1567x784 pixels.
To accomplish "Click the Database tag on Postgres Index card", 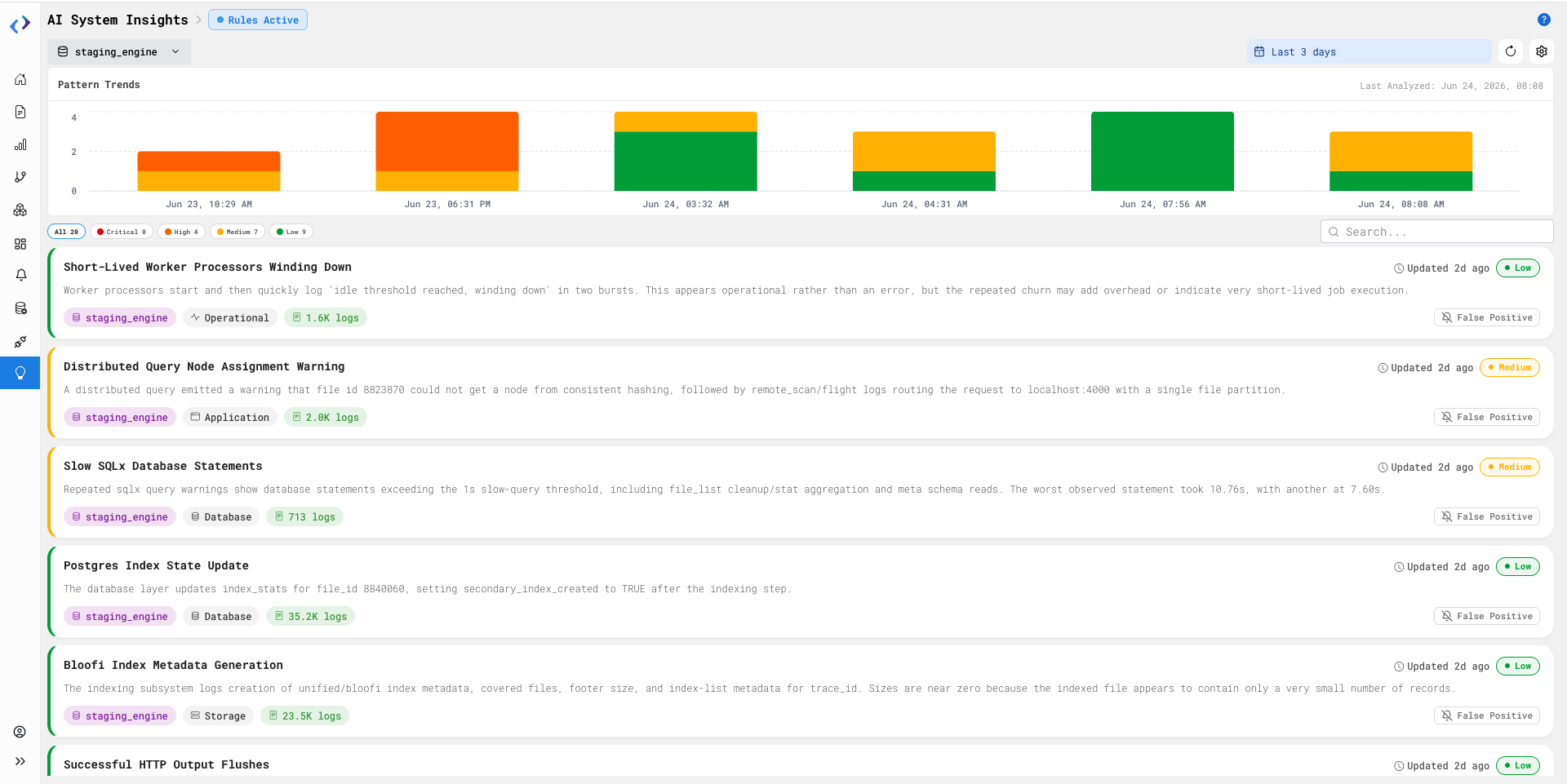I will [x=221, y=616].
